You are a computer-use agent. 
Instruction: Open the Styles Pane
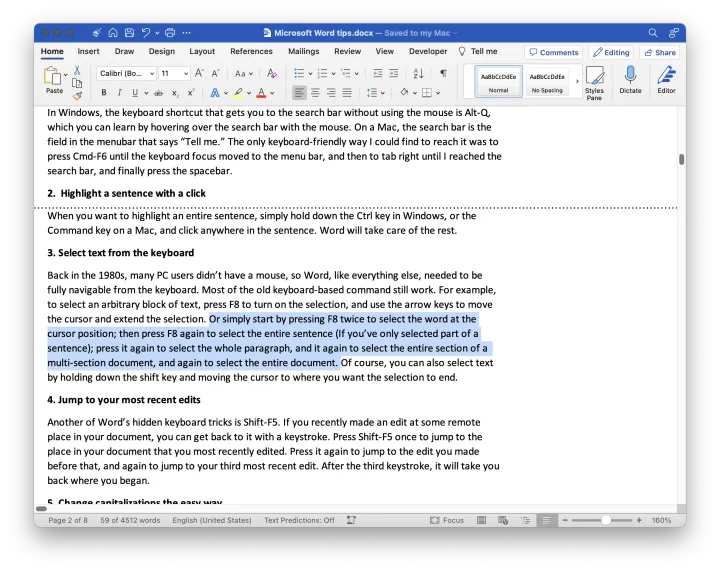(x=594, y=80)
